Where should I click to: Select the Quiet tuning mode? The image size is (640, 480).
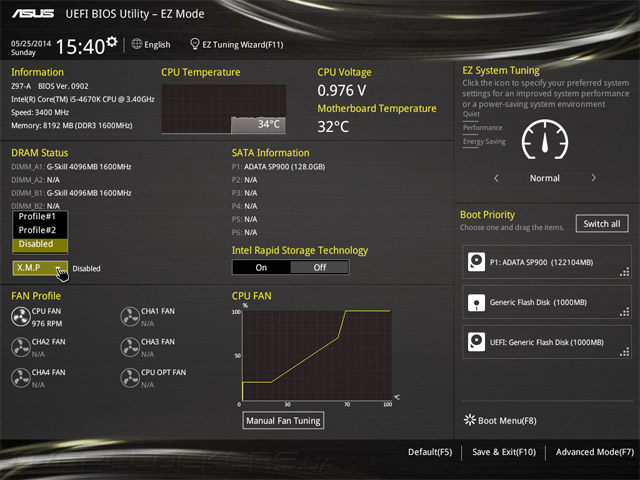click(x=471, y=114)
